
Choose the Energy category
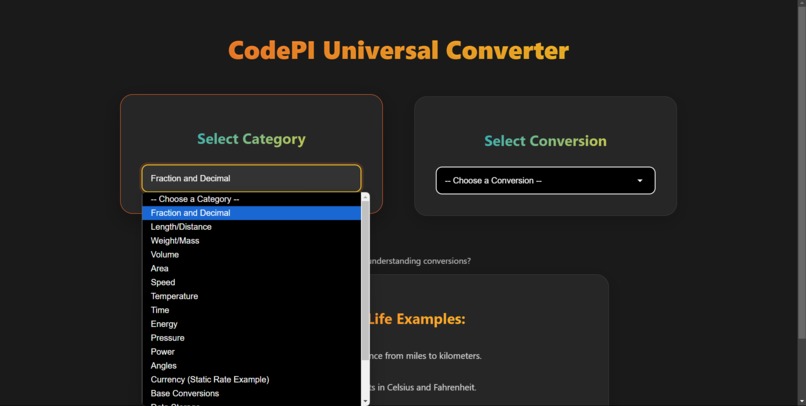(x=251, y=324)
